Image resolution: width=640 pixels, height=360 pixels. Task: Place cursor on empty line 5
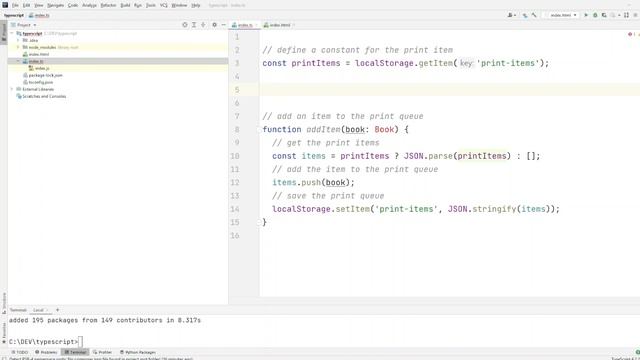[449, 90]
